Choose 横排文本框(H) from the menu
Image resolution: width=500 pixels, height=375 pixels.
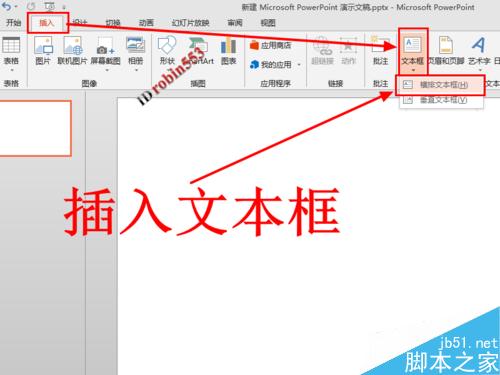coord(441,85)
